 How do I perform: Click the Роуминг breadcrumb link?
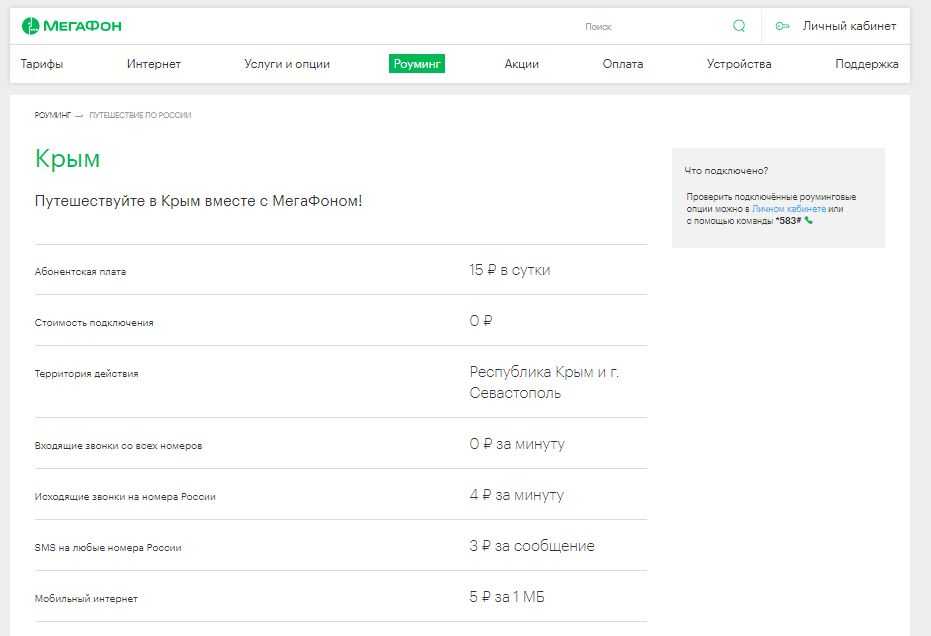(x=52, y=115)
